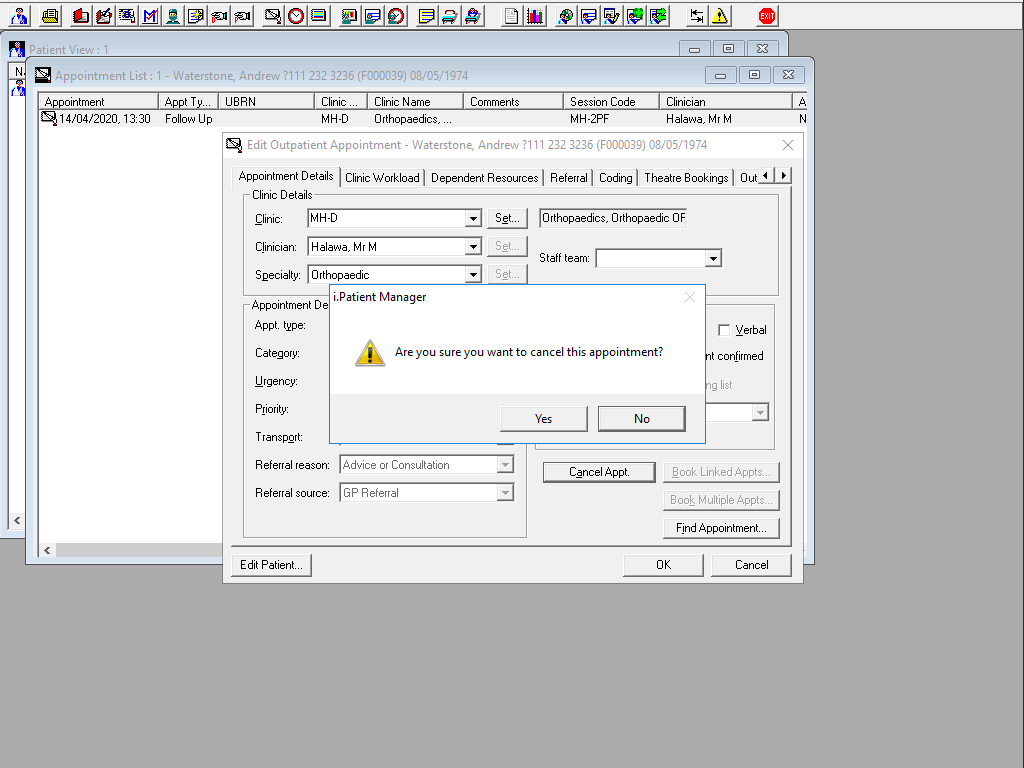This screenshot has width=1024, height=768.
Task: Open the red book toolbar icon
Action: click(81, 16)
